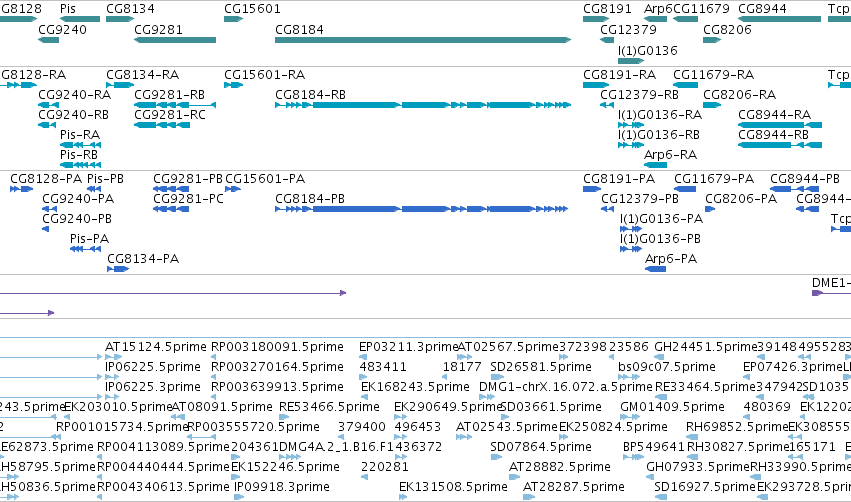
Task: Select the RP003180091.5prime EST label
Action: pos(277,347)
